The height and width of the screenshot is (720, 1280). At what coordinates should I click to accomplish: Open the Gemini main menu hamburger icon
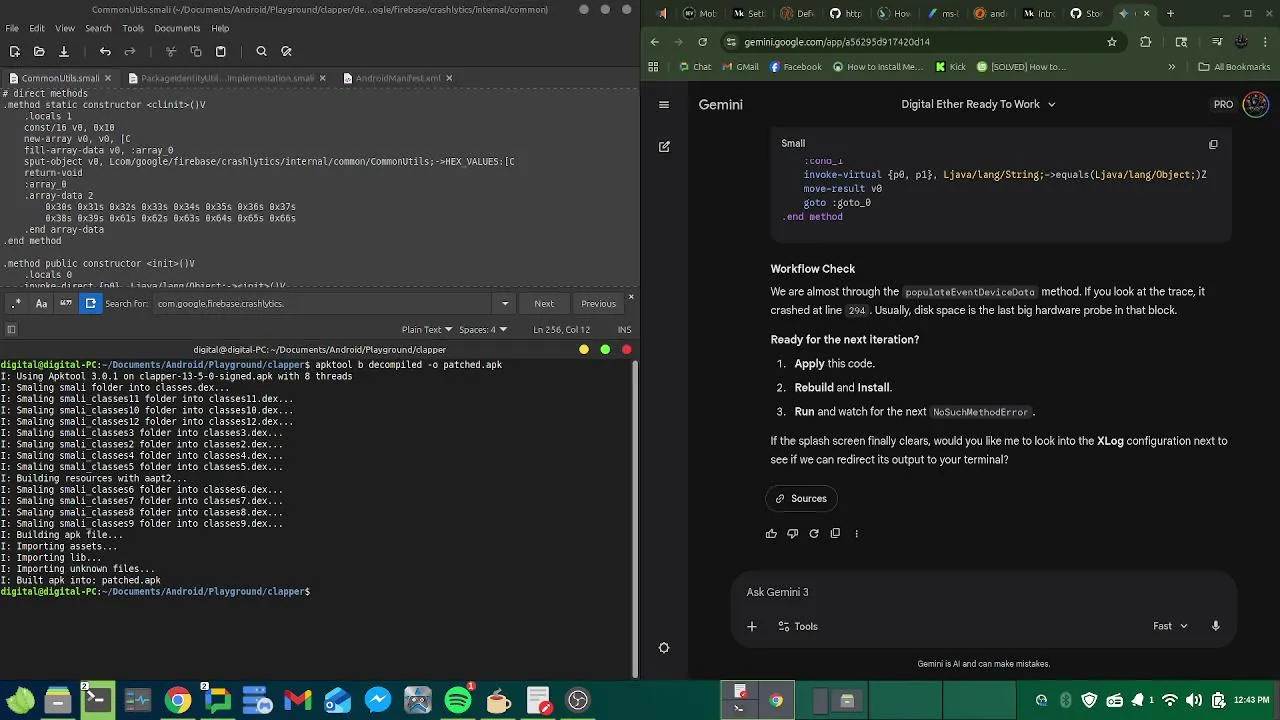point(664,104)
